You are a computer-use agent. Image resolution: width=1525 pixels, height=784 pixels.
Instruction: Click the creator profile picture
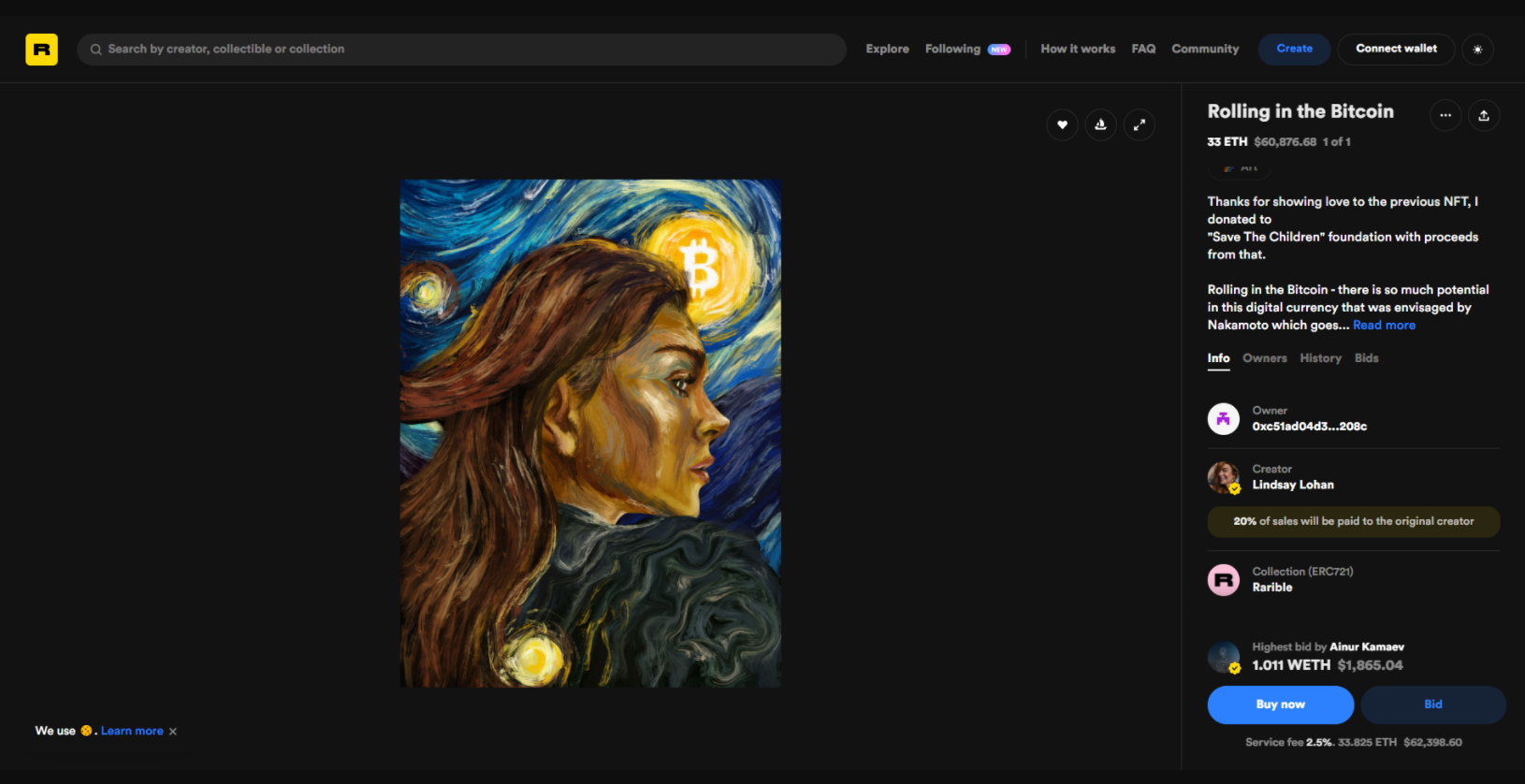(x=1223, y=477)
